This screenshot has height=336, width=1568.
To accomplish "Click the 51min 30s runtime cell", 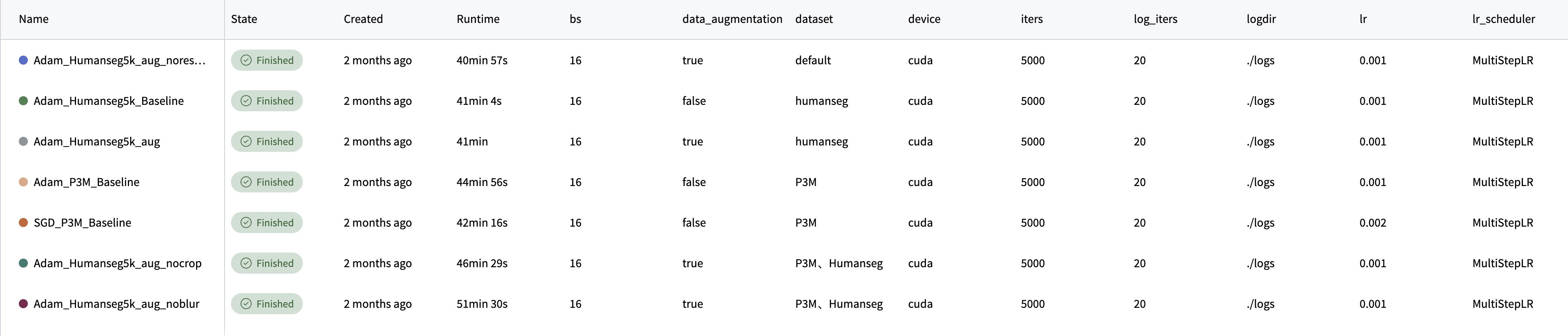I will pyautogui.click(x=482, y=304).
